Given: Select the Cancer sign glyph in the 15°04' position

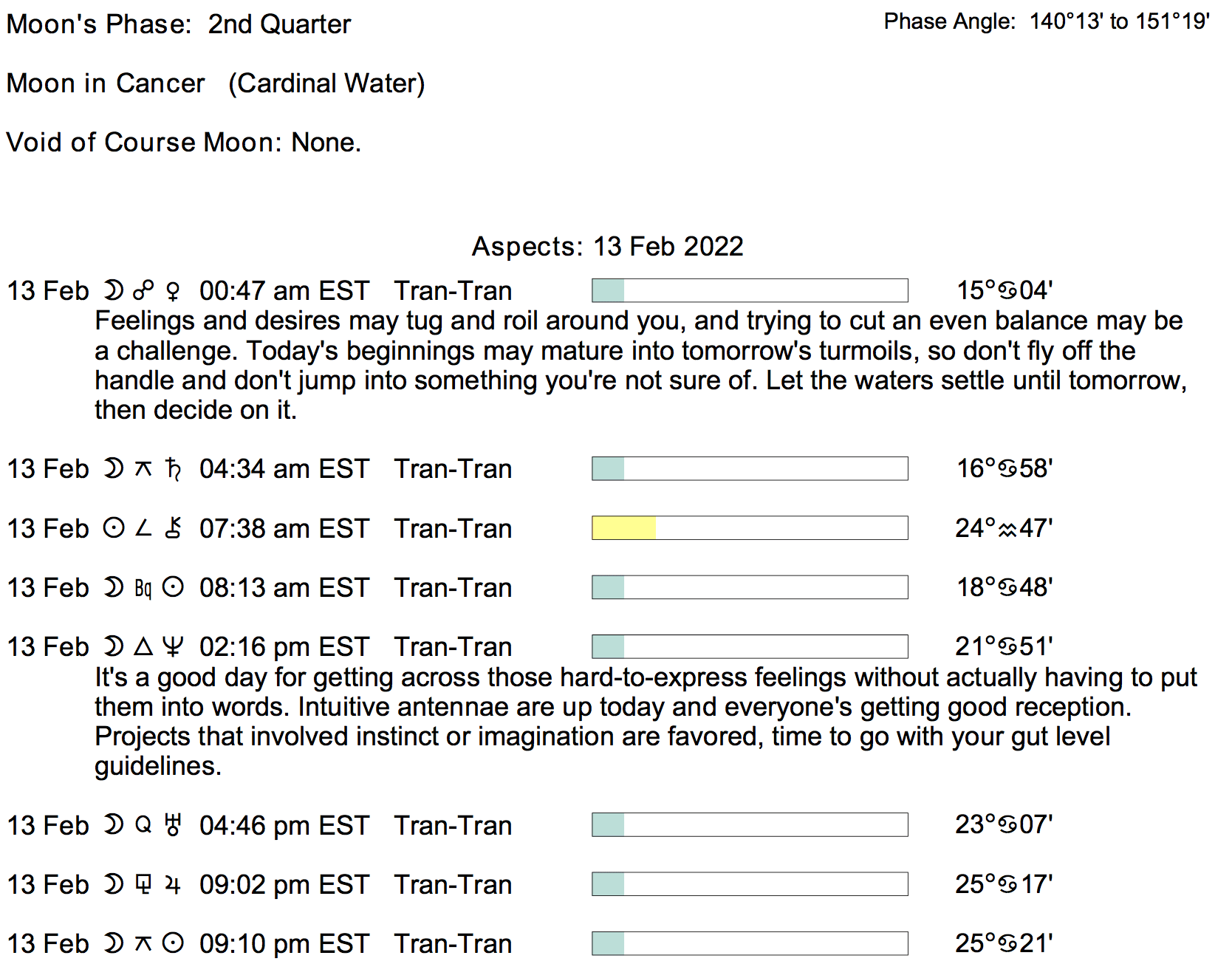Looking at the screenshot, I should coord(1008,291).
